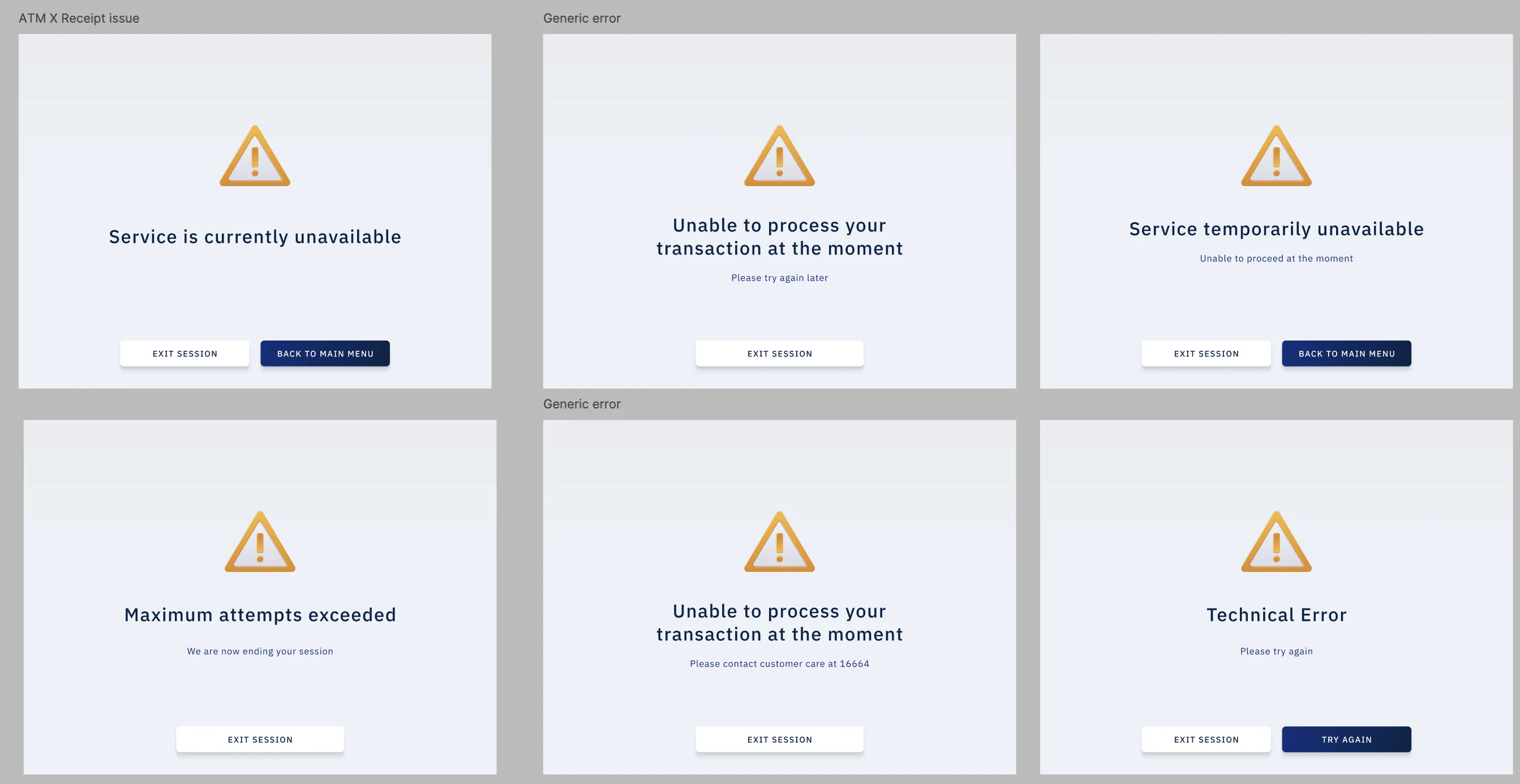Exit session on Maximum attempts exceeded screen
The width and height of the screenshot is (1520, 784).
260,739
